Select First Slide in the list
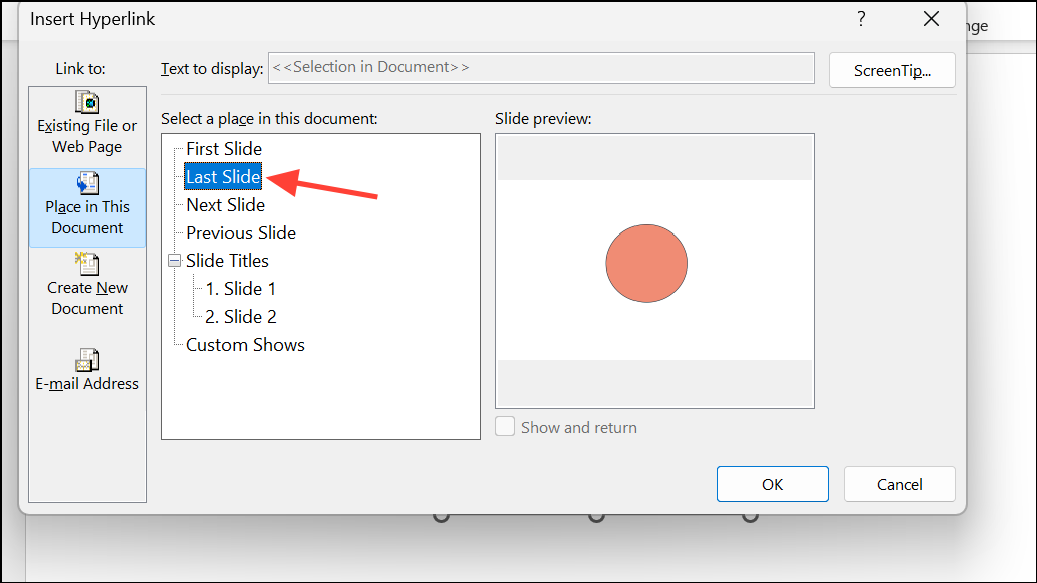 point(224,149)
